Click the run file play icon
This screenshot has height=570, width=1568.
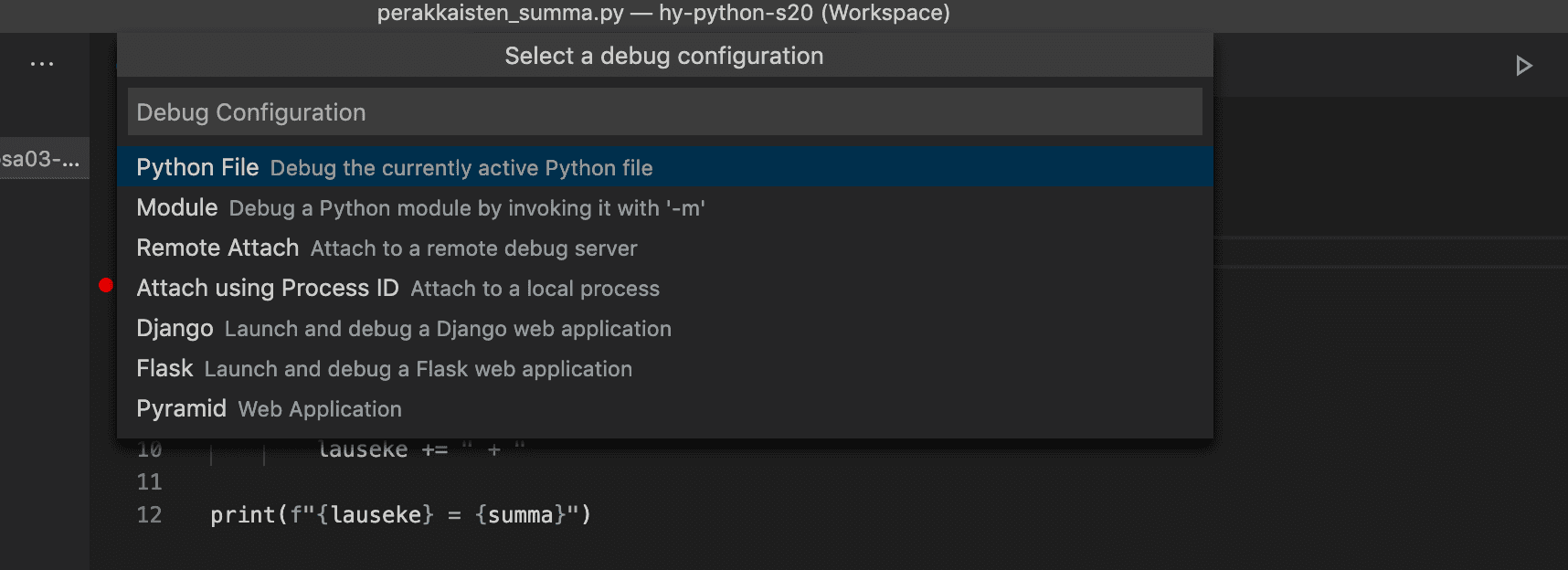[x=1523, y=66]
